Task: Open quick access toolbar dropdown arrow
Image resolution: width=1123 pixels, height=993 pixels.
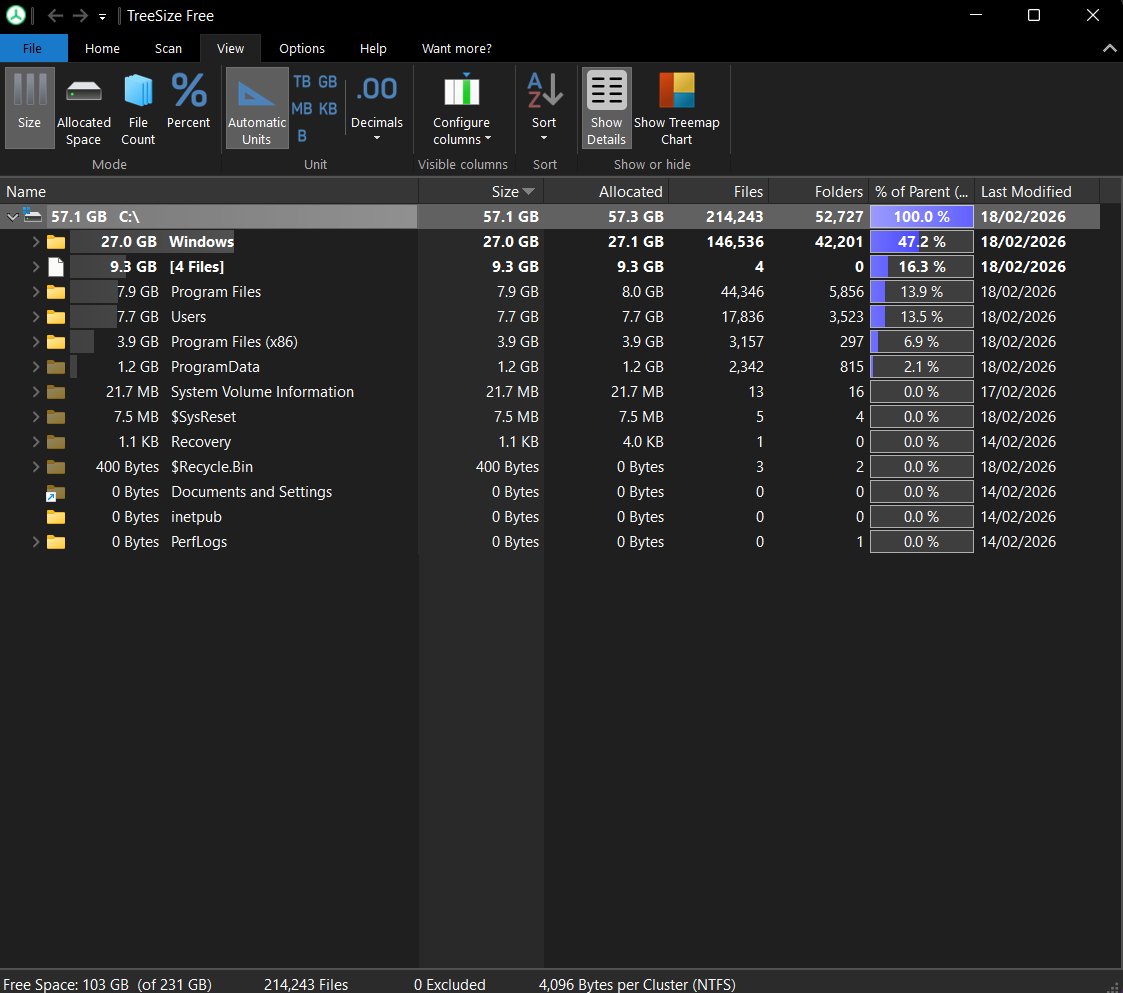Action: pos(102,16)
